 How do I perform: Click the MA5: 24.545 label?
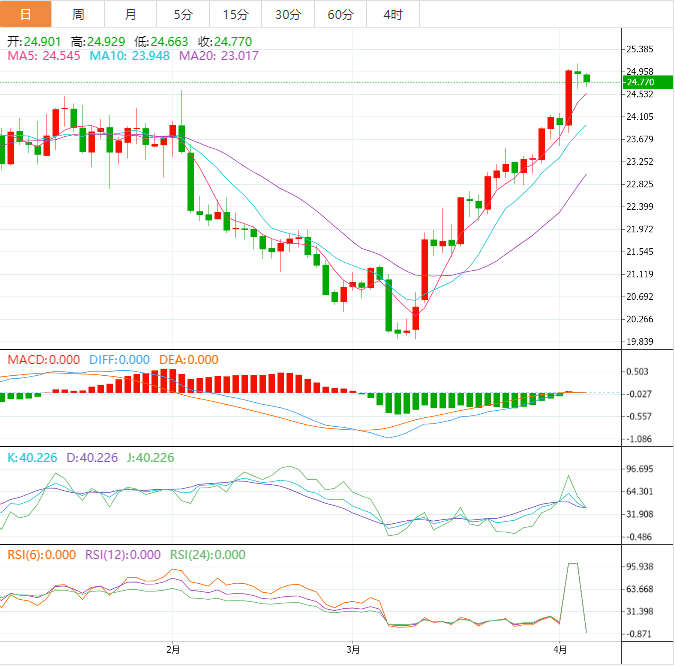(x=44, y=56)
